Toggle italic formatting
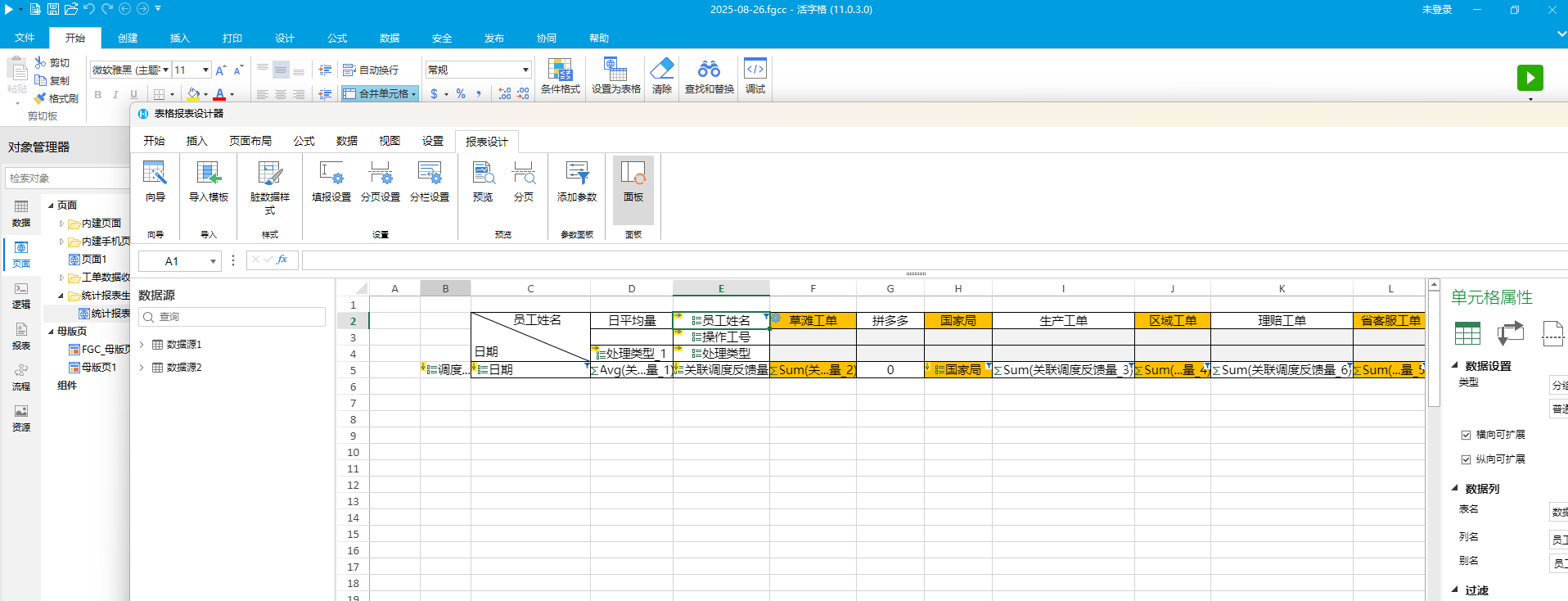1568x601 pixels. tap(115, 94)
